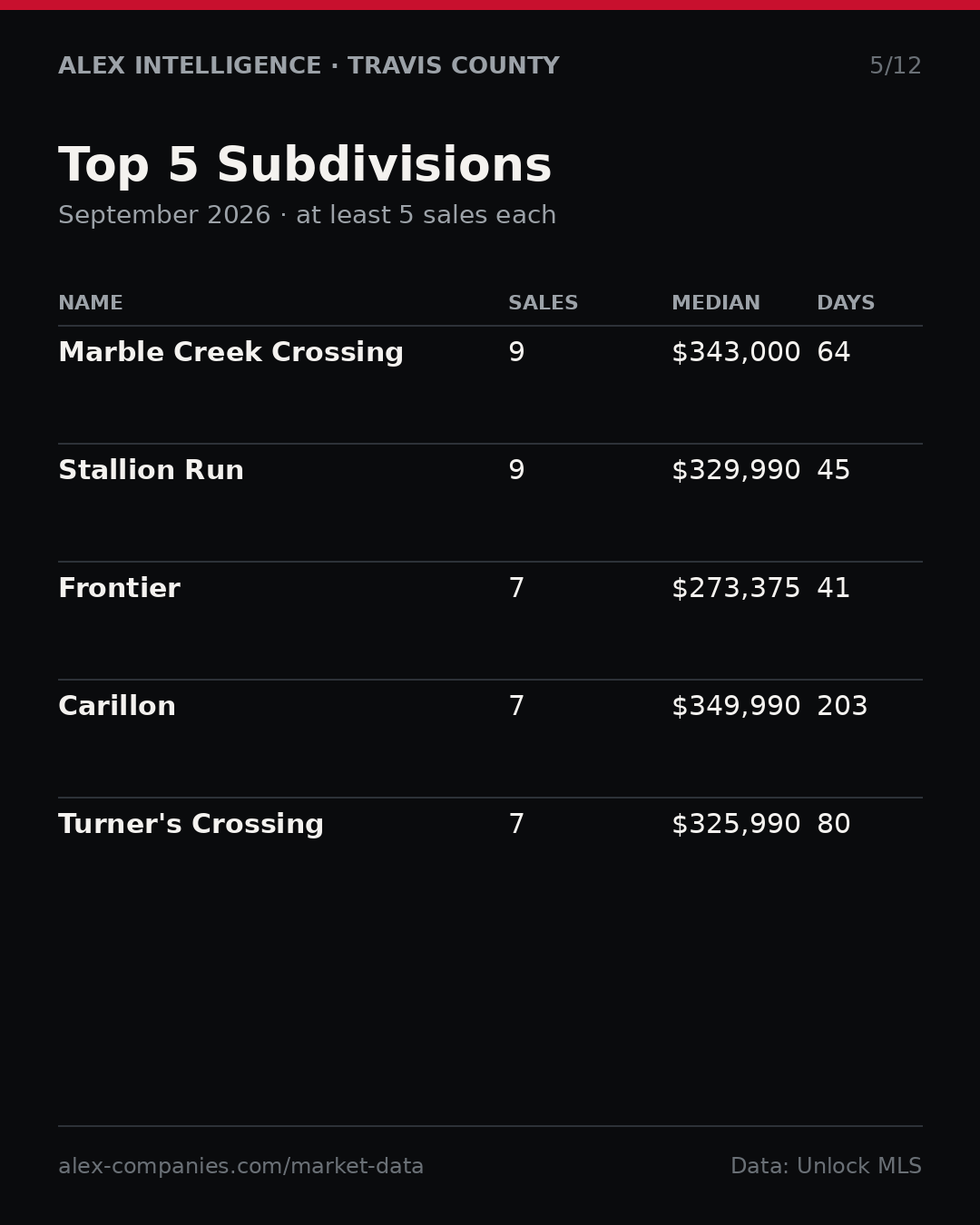Viewport: 980px width, 1225px height.
Task: Click the Carillon subdivision name
Action: [117, 707]
